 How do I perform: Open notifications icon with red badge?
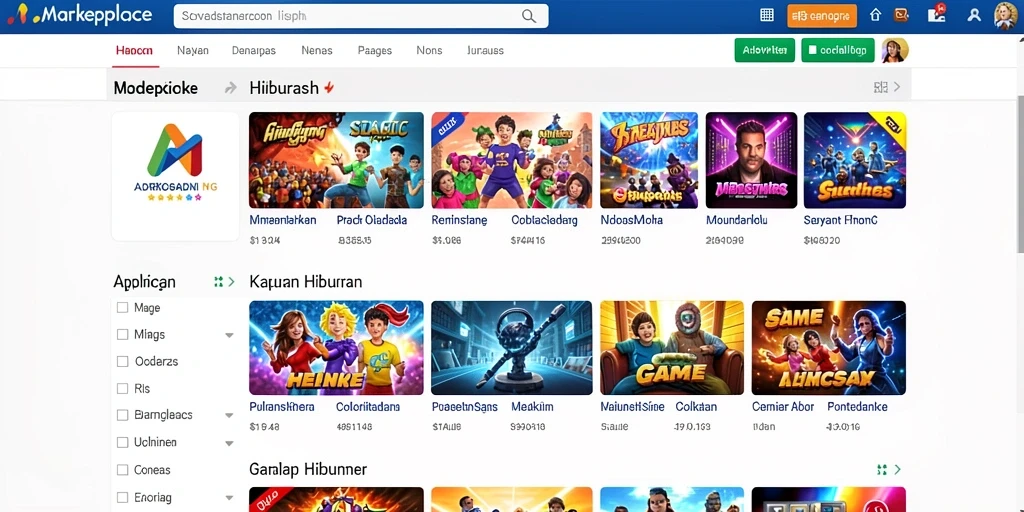[x=937, y=14]
